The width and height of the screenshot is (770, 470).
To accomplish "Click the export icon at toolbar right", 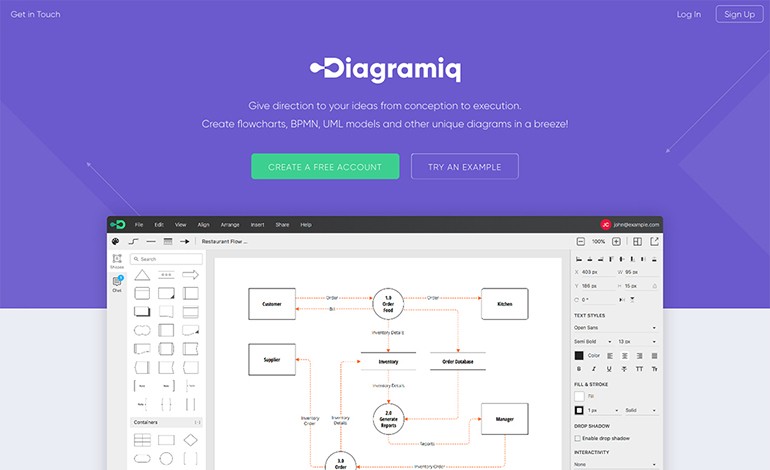I will tap(654, 241).
